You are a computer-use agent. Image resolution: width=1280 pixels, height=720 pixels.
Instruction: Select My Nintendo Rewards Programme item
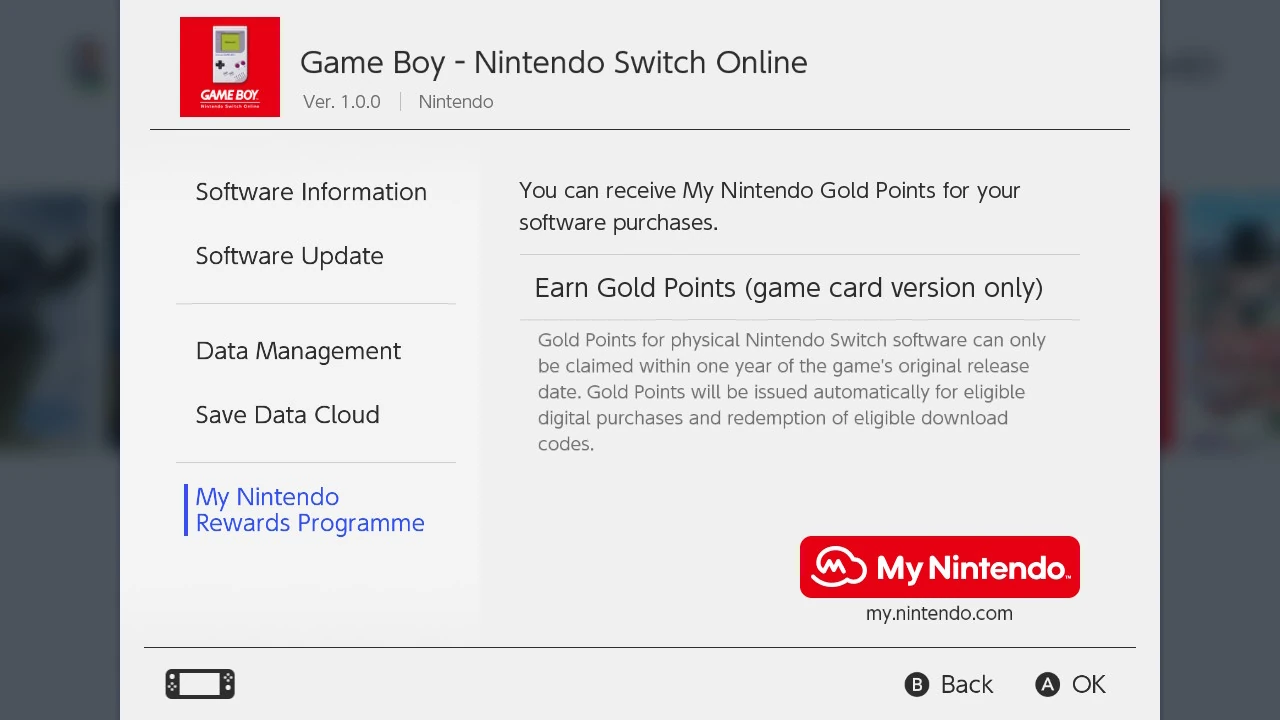tap(310, 510)
